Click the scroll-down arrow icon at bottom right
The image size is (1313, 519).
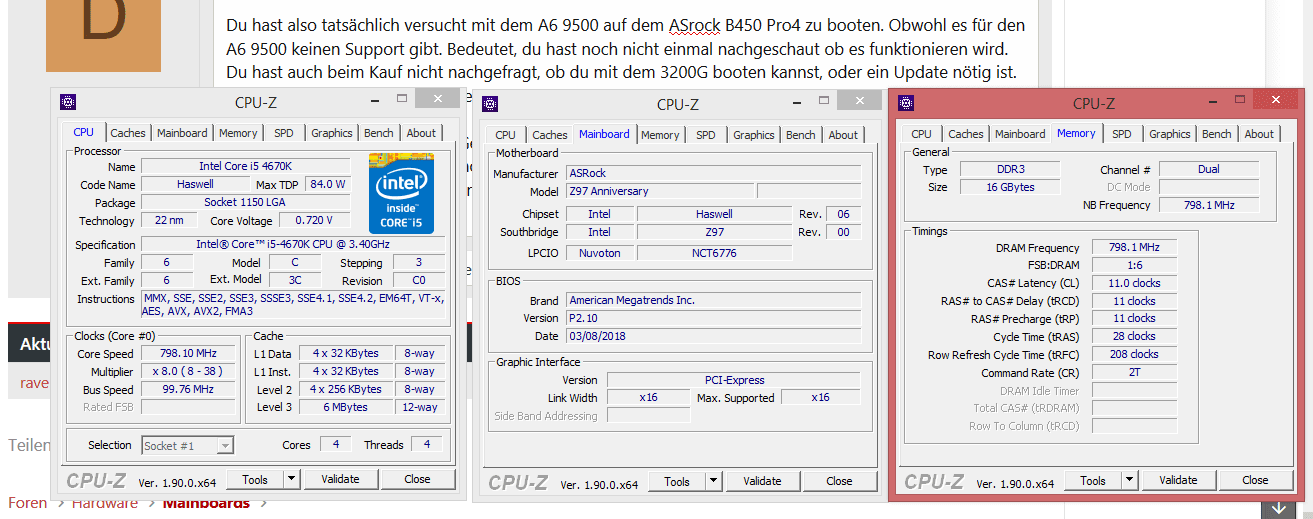pos(1279,507)
